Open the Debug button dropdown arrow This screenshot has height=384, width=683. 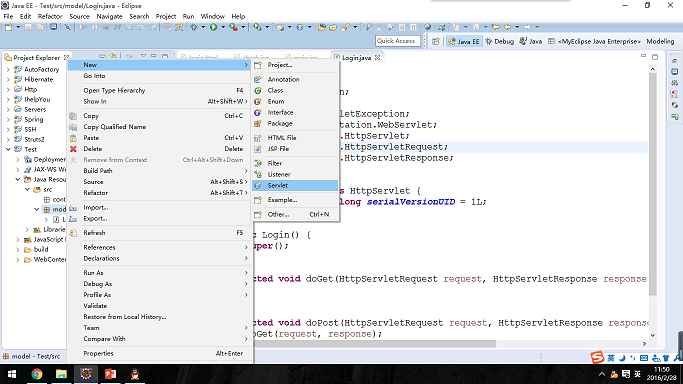203,27
